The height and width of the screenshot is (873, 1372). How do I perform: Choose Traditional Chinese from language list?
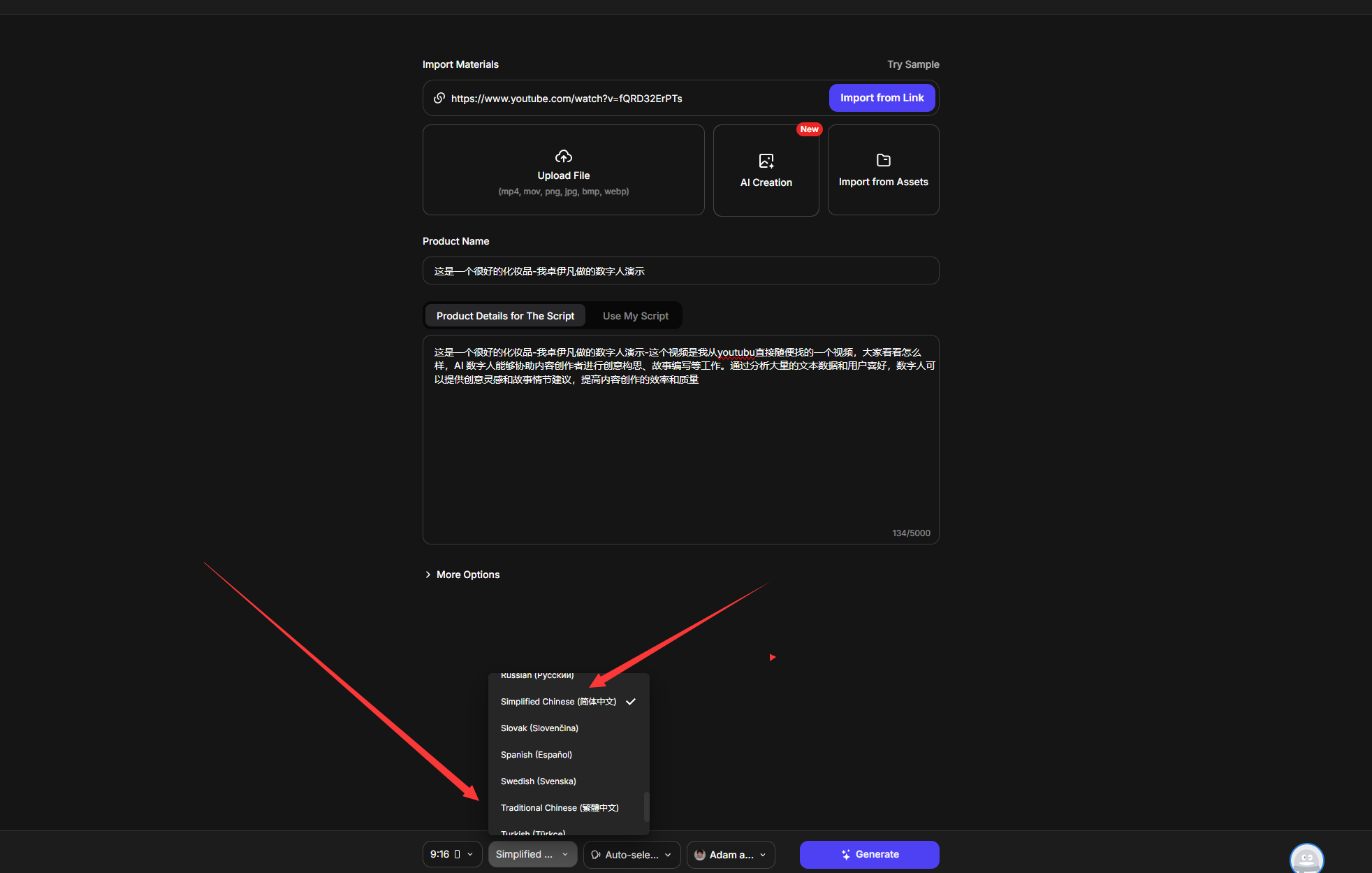[560, 807]
